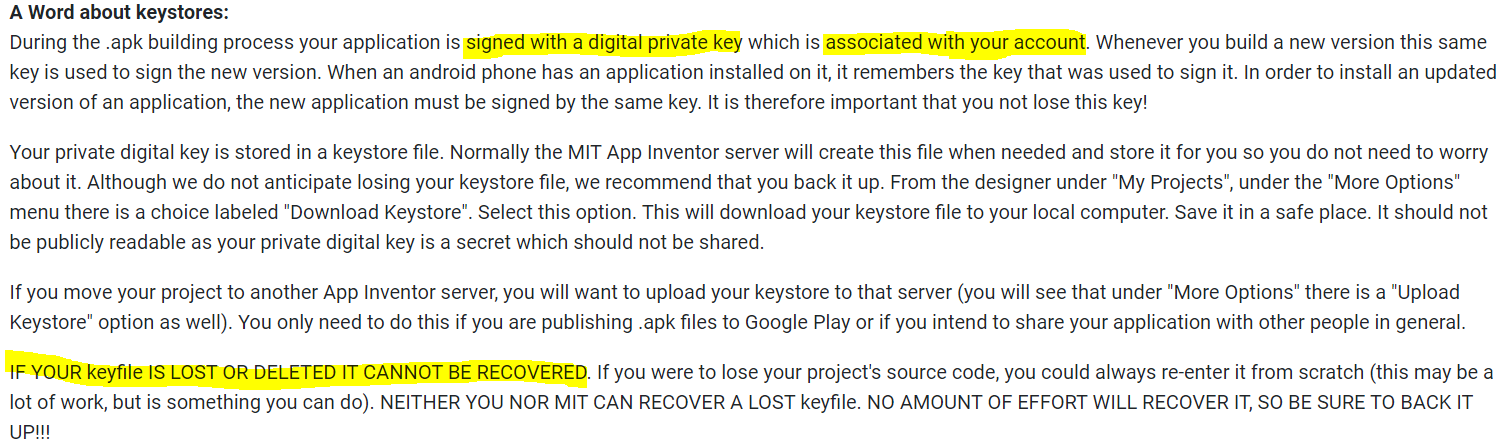Screen dimensions: 1503x448
Task: Click the final "UP!!!" text
Action: point(31,433)
